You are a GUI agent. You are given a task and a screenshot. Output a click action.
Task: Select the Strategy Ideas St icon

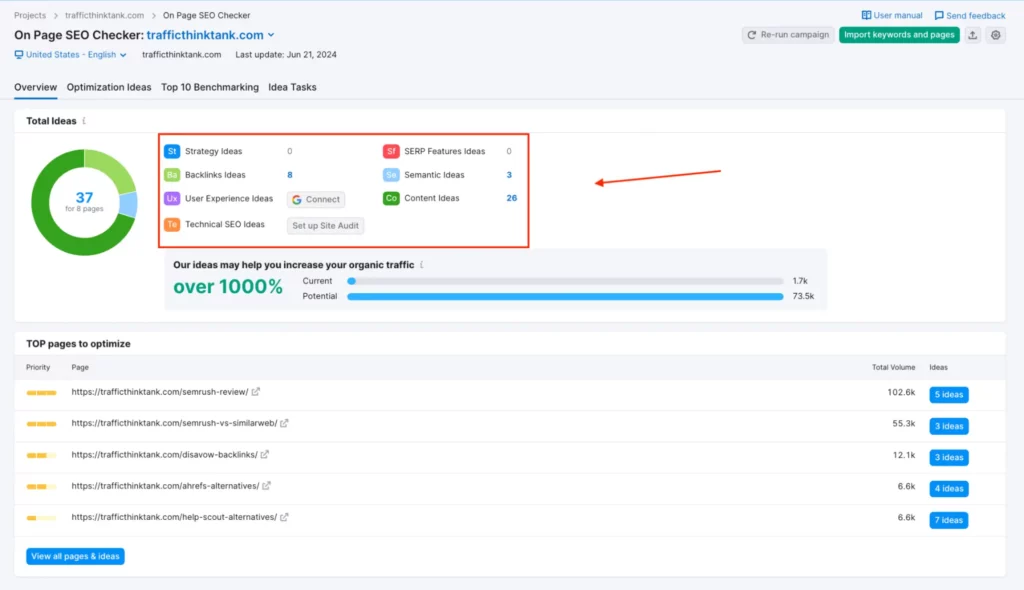pos(171,151)
